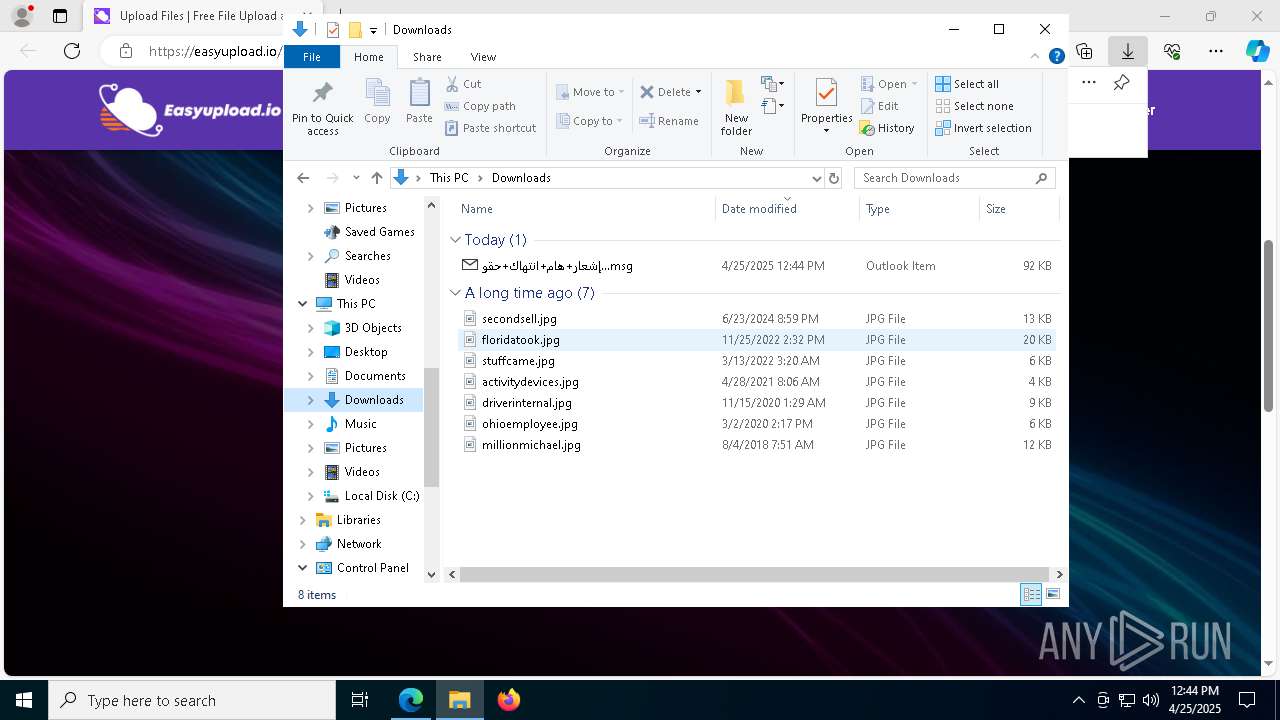Sort by Date modified column header

[787, 209]
